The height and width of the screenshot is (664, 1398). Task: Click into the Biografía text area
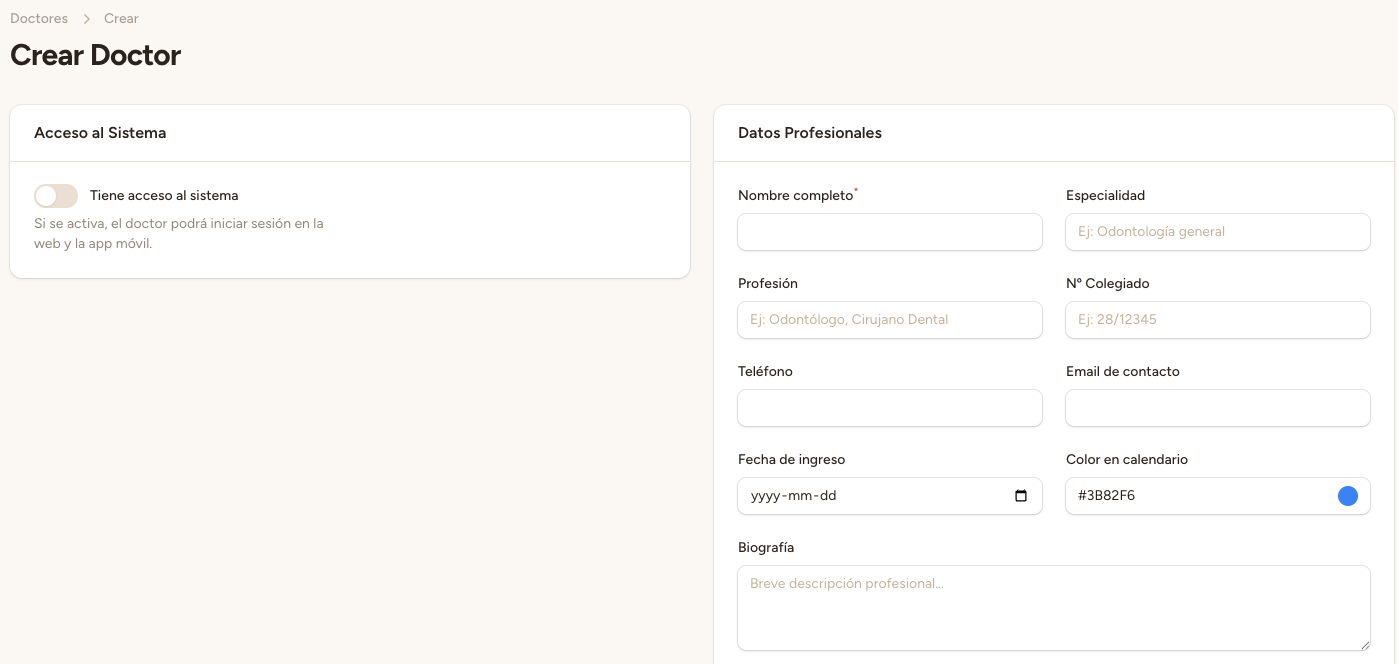click(1054, 608)
